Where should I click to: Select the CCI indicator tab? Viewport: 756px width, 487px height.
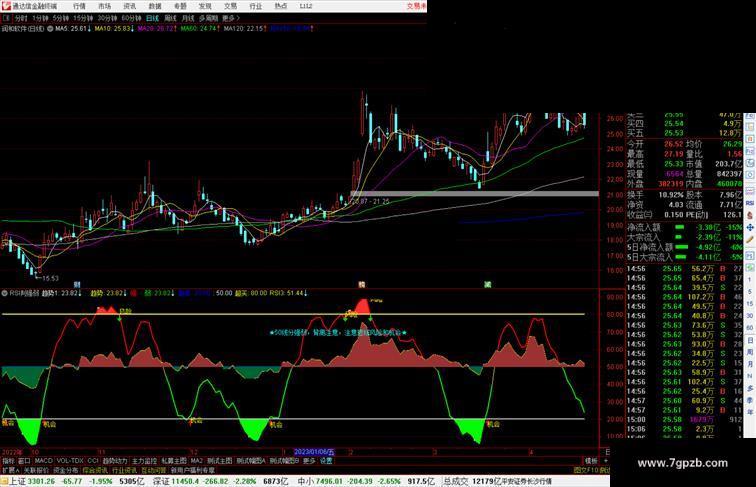pos(93,460)
